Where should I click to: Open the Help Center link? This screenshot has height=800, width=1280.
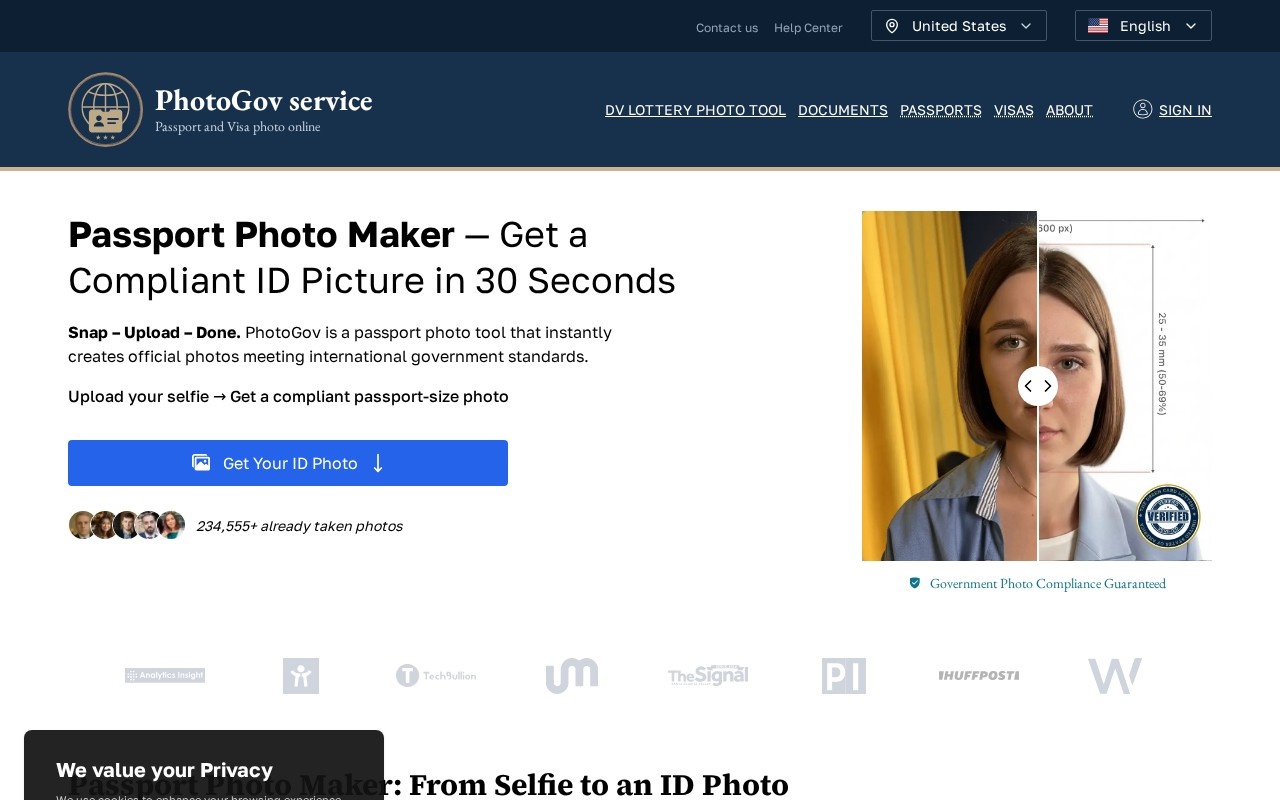[x=808, y=28]
